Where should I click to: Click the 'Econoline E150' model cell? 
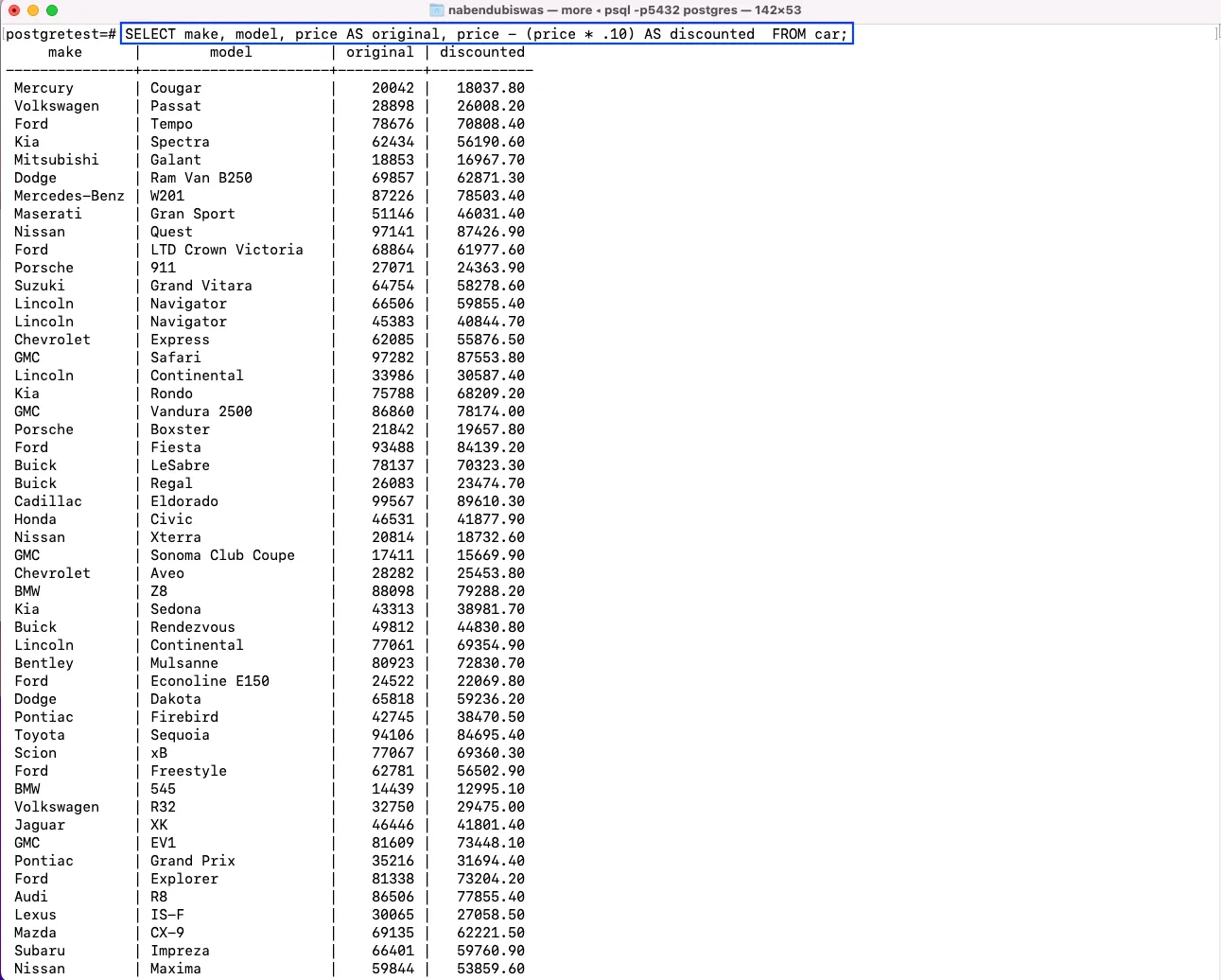(210, 681)
